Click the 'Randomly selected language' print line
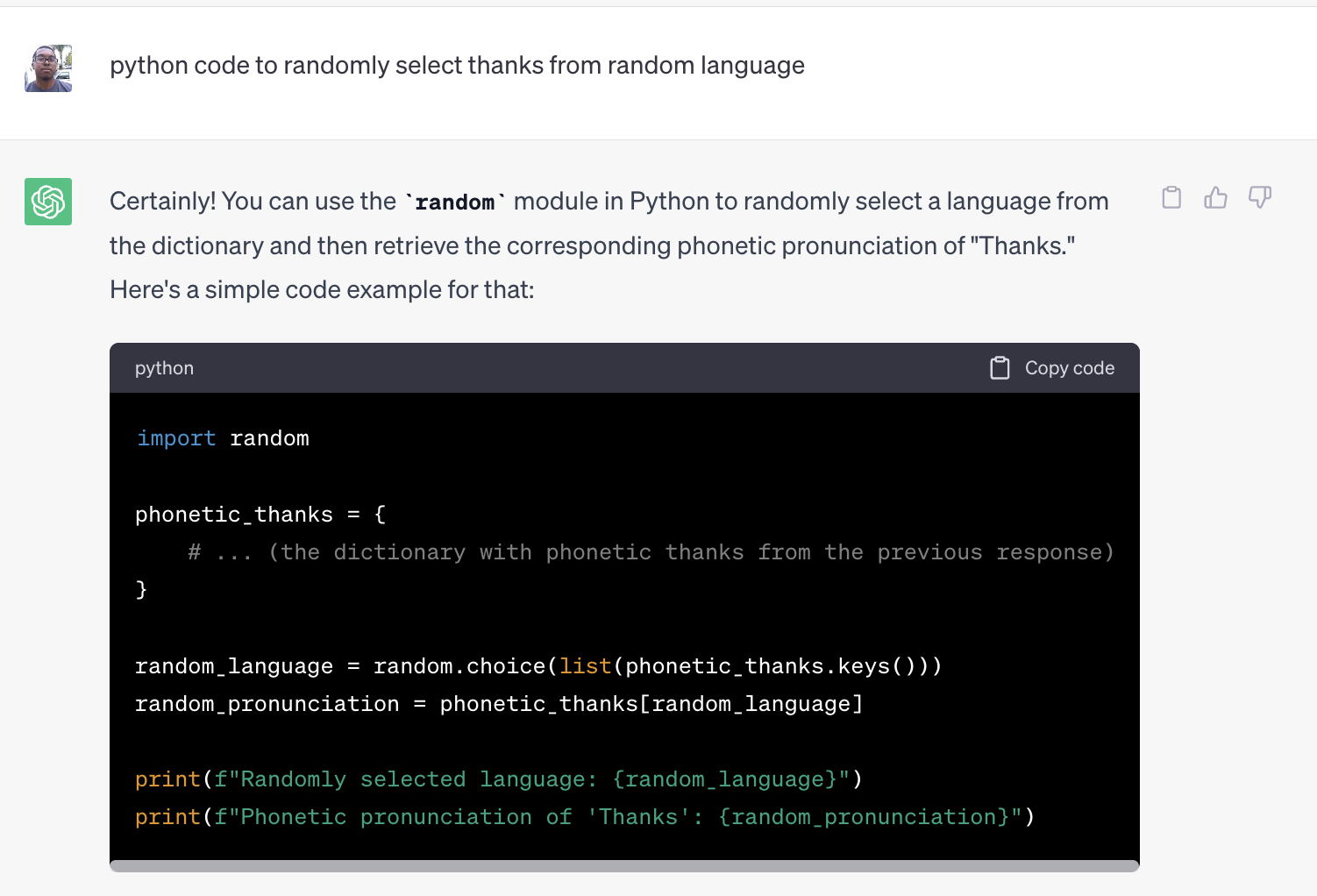The image size is (1317, 896). [499, 779]
